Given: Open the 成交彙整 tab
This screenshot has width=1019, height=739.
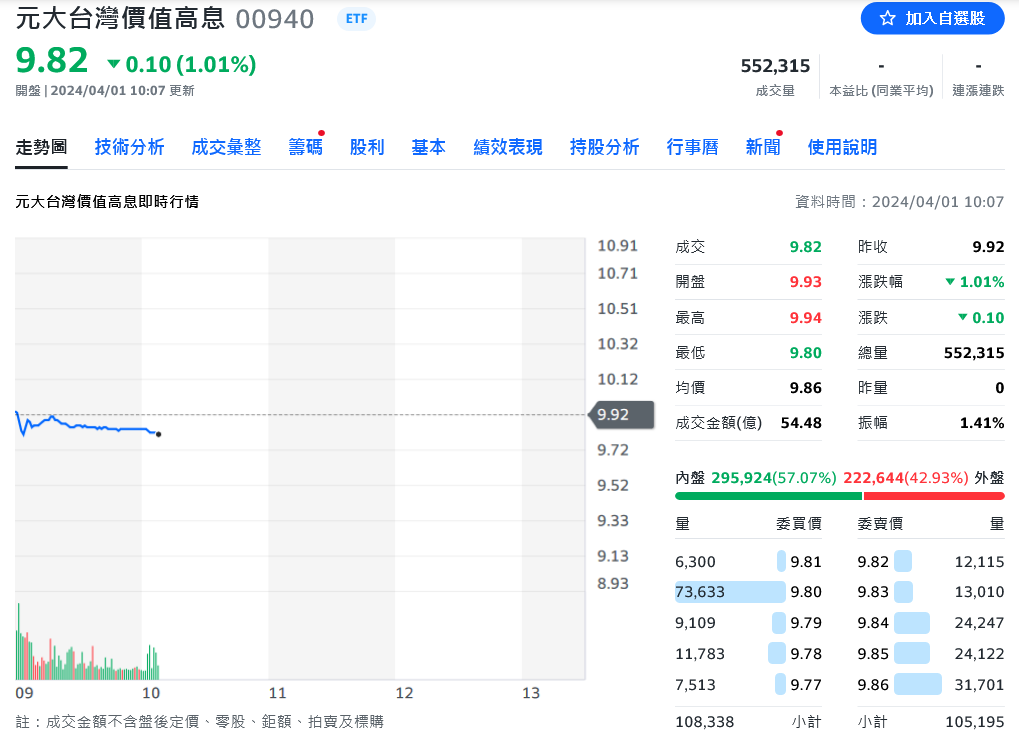Looking at the screenshot, I should (x=226, y=147).
